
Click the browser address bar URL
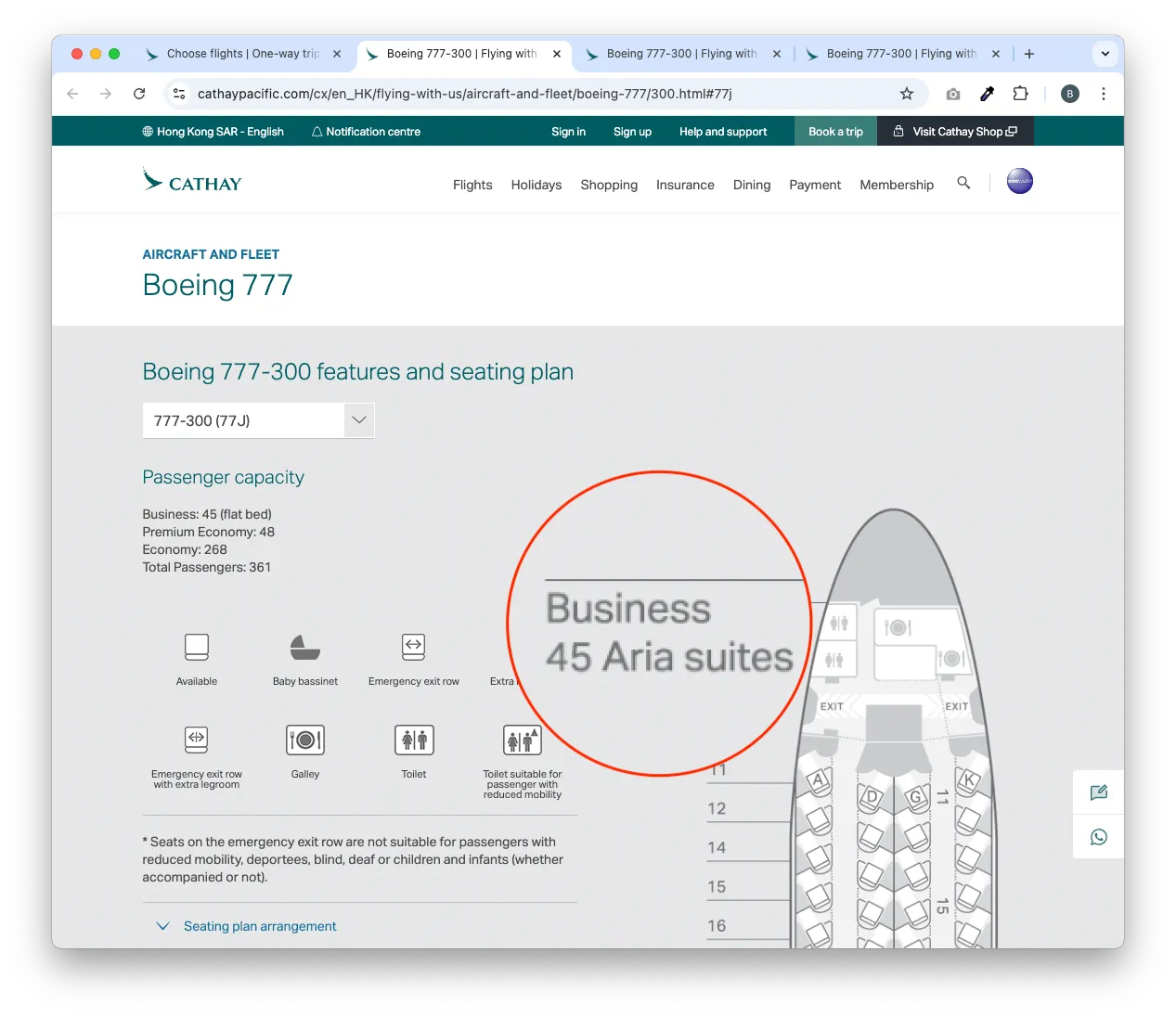coord(464,94)
